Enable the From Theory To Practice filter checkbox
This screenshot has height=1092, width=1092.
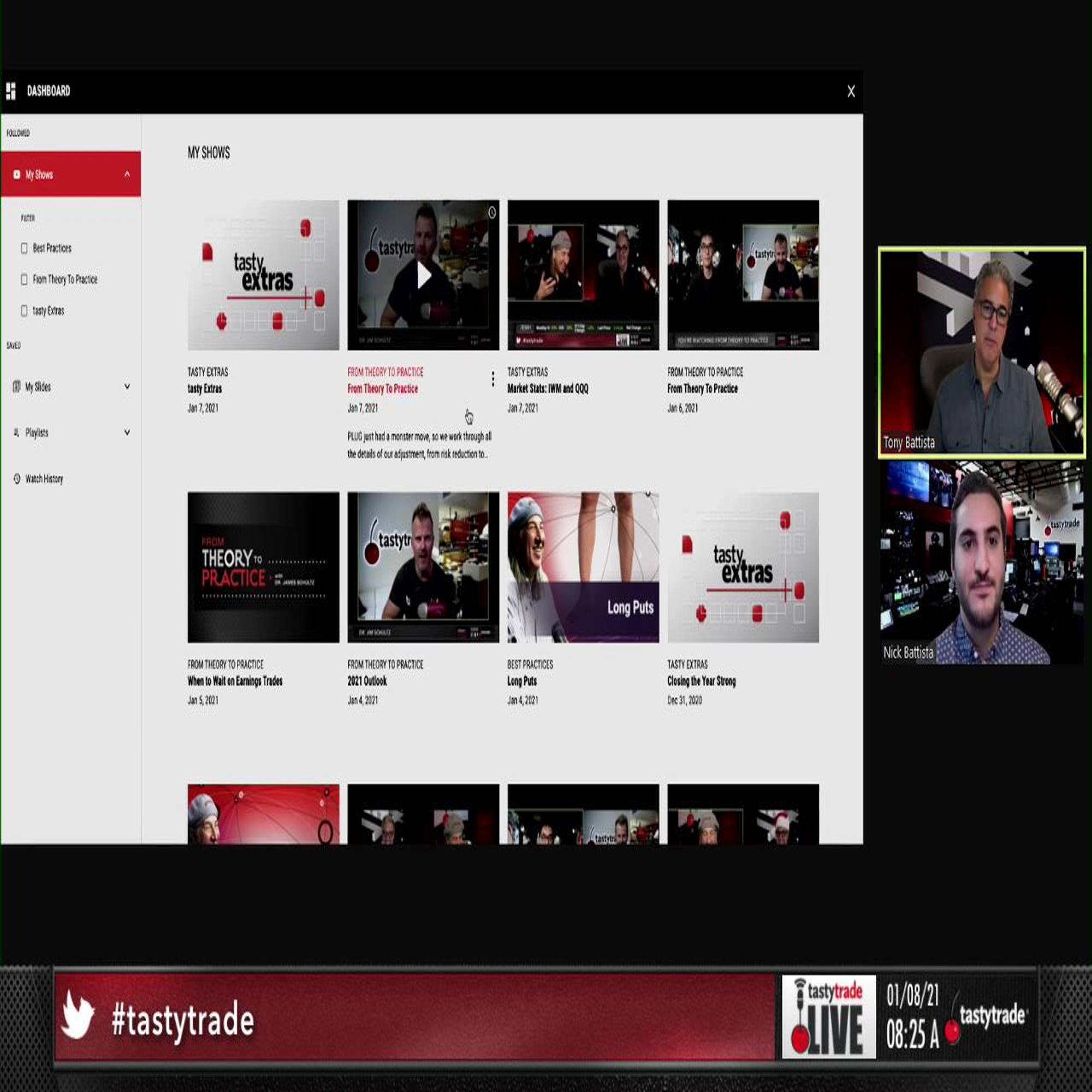point(25,279)
